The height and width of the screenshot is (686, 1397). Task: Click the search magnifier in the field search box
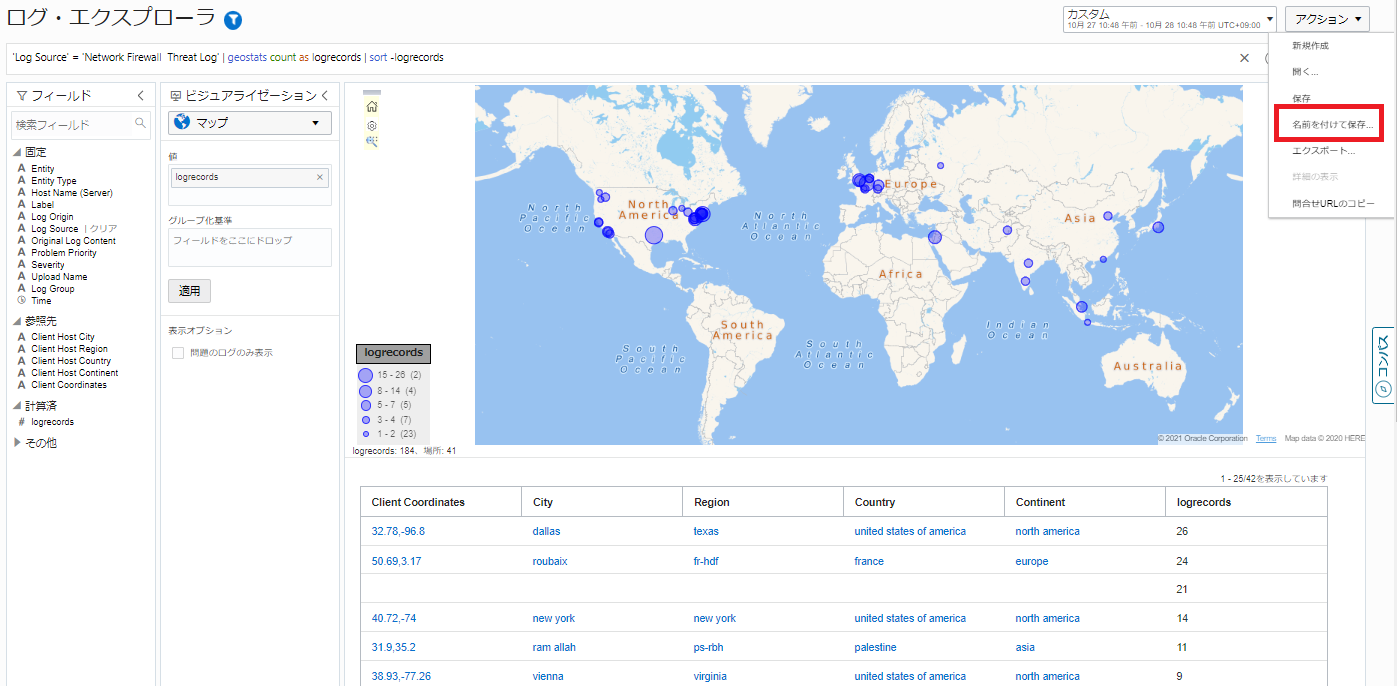coord(141,124)
